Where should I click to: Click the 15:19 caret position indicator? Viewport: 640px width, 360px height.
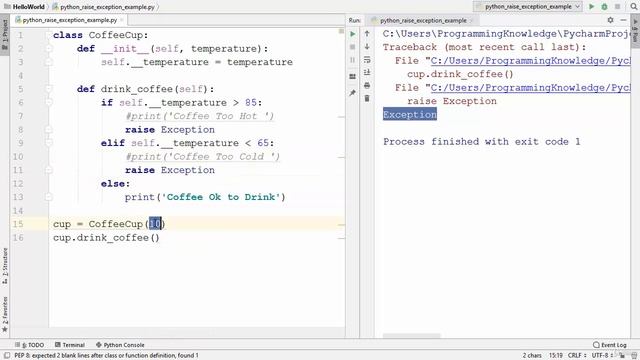(x=556, y=356)
